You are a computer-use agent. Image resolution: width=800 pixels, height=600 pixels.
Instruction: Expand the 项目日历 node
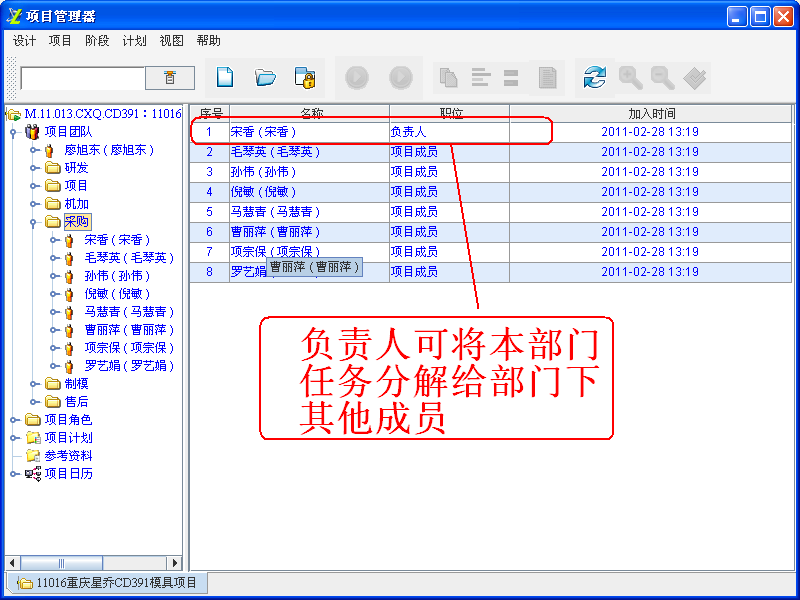click(x=14, y=474)
